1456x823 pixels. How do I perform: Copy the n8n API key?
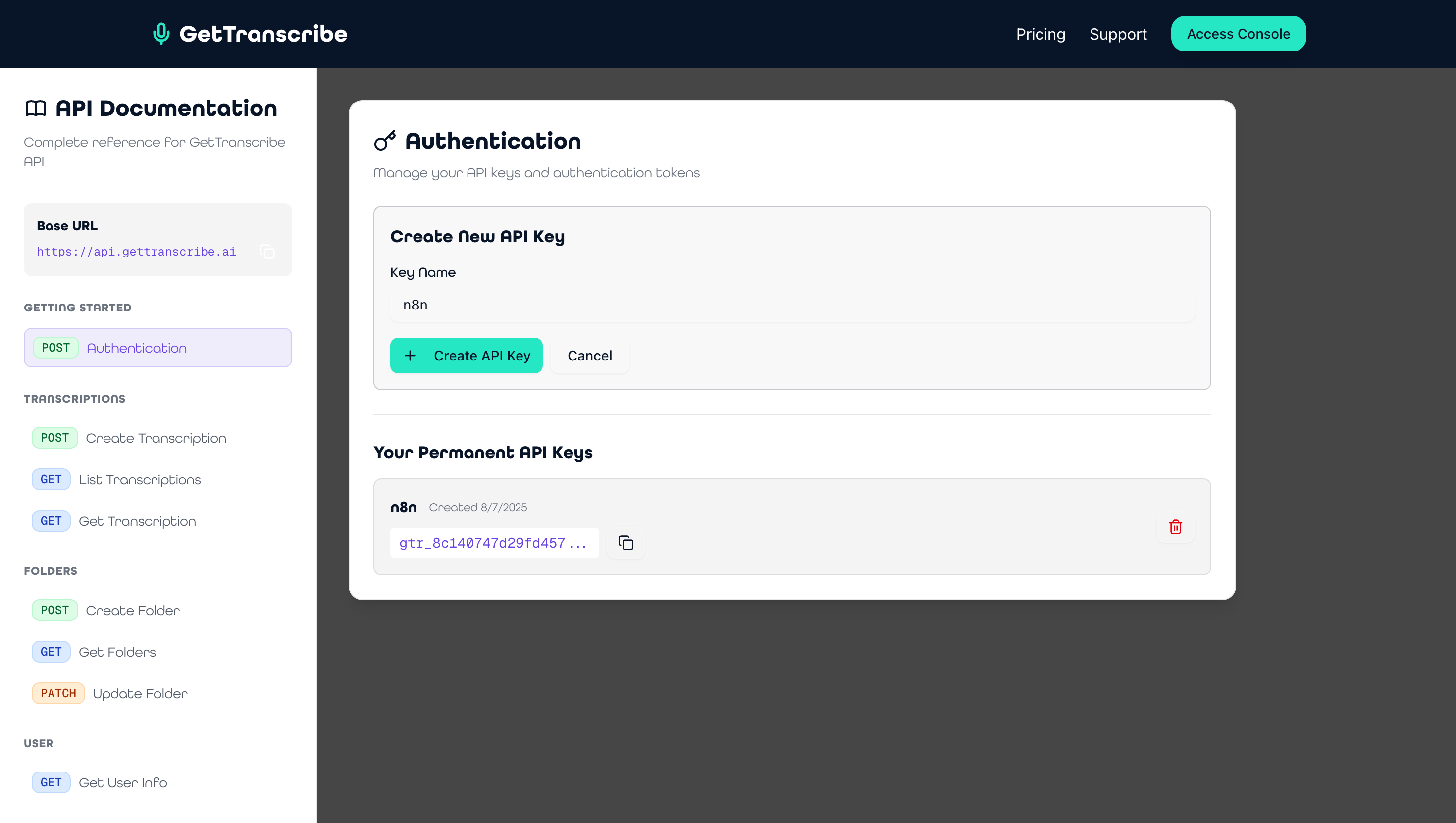tap(625, 543)
